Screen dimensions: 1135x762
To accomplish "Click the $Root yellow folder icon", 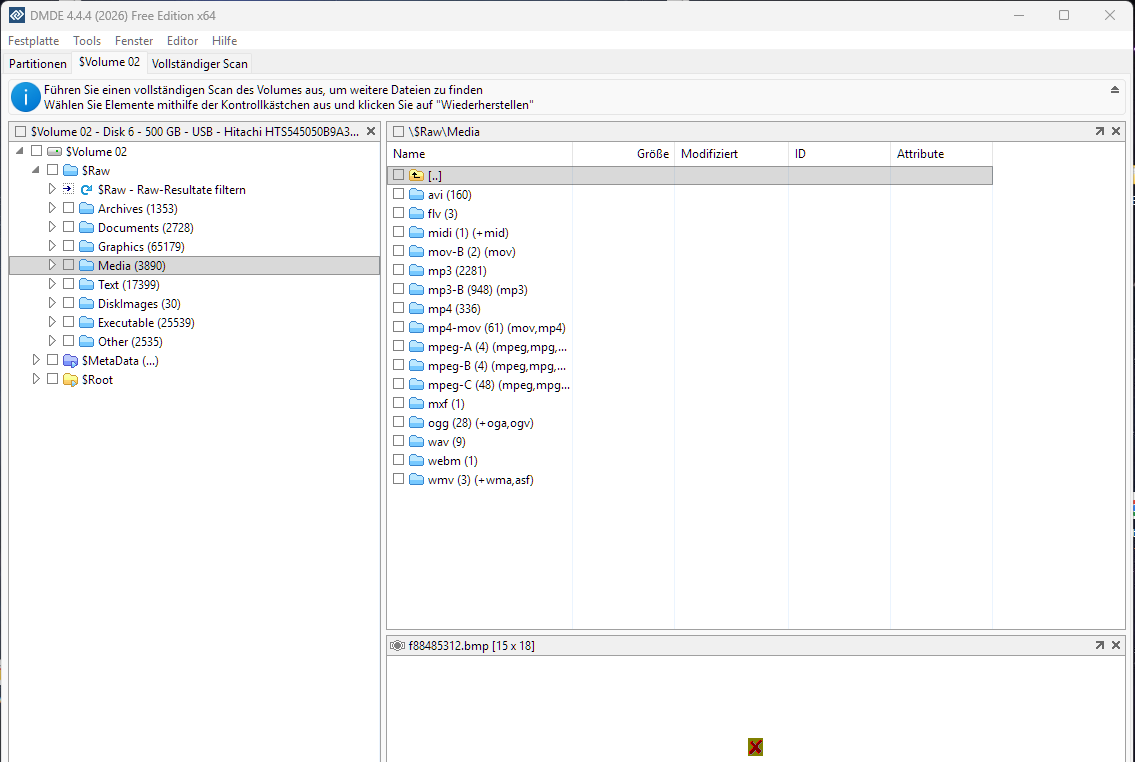I will pyautogui.click(x=70, y=379).
